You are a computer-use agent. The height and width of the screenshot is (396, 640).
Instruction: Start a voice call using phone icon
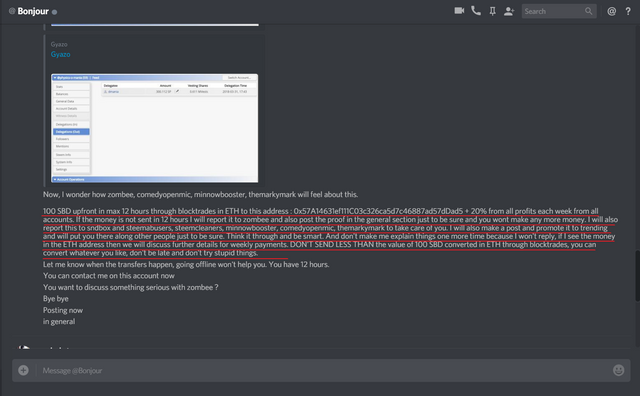(x=476, y=11)
